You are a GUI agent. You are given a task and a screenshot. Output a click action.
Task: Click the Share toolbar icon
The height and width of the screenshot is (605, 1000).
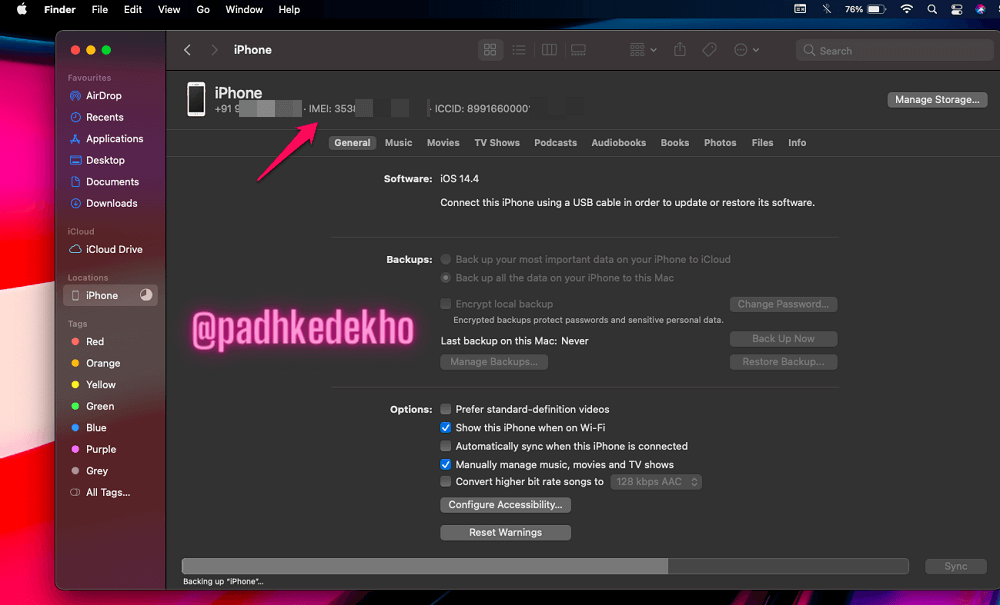(680, 50)
